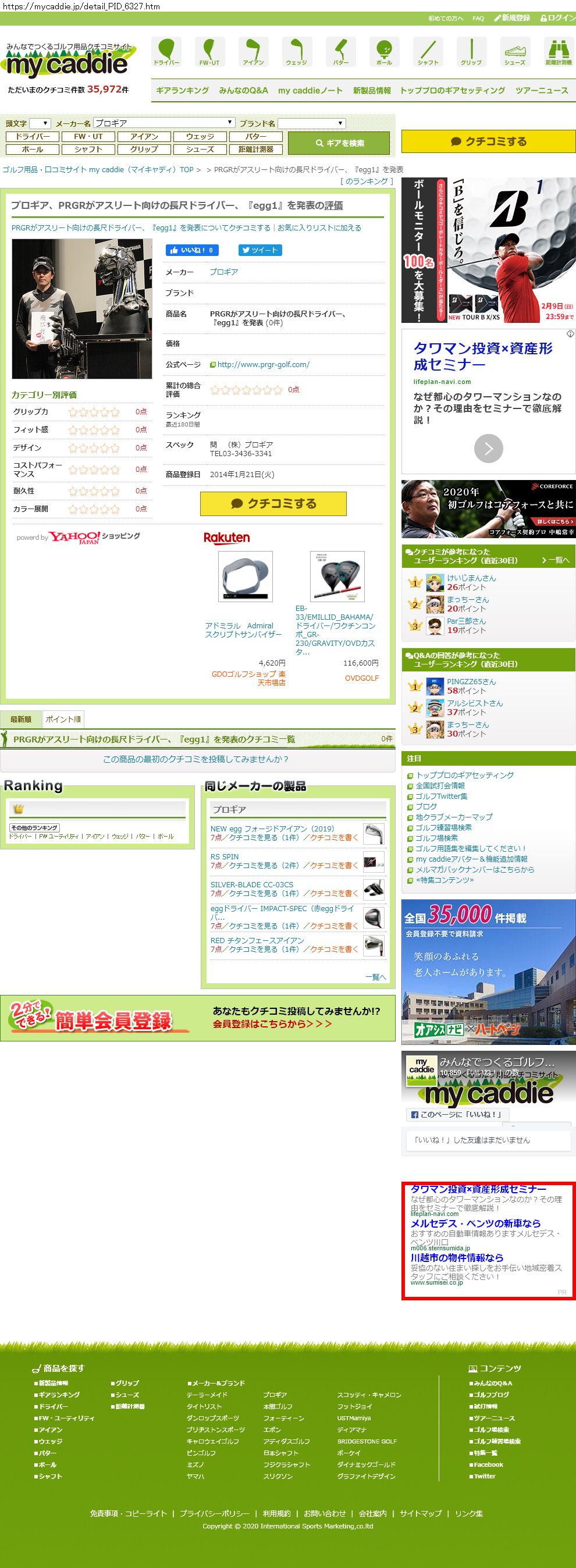Open Bridgestone TOUR B ad banner
This screenshot has height=1568, width=576.
coord(488,250)
